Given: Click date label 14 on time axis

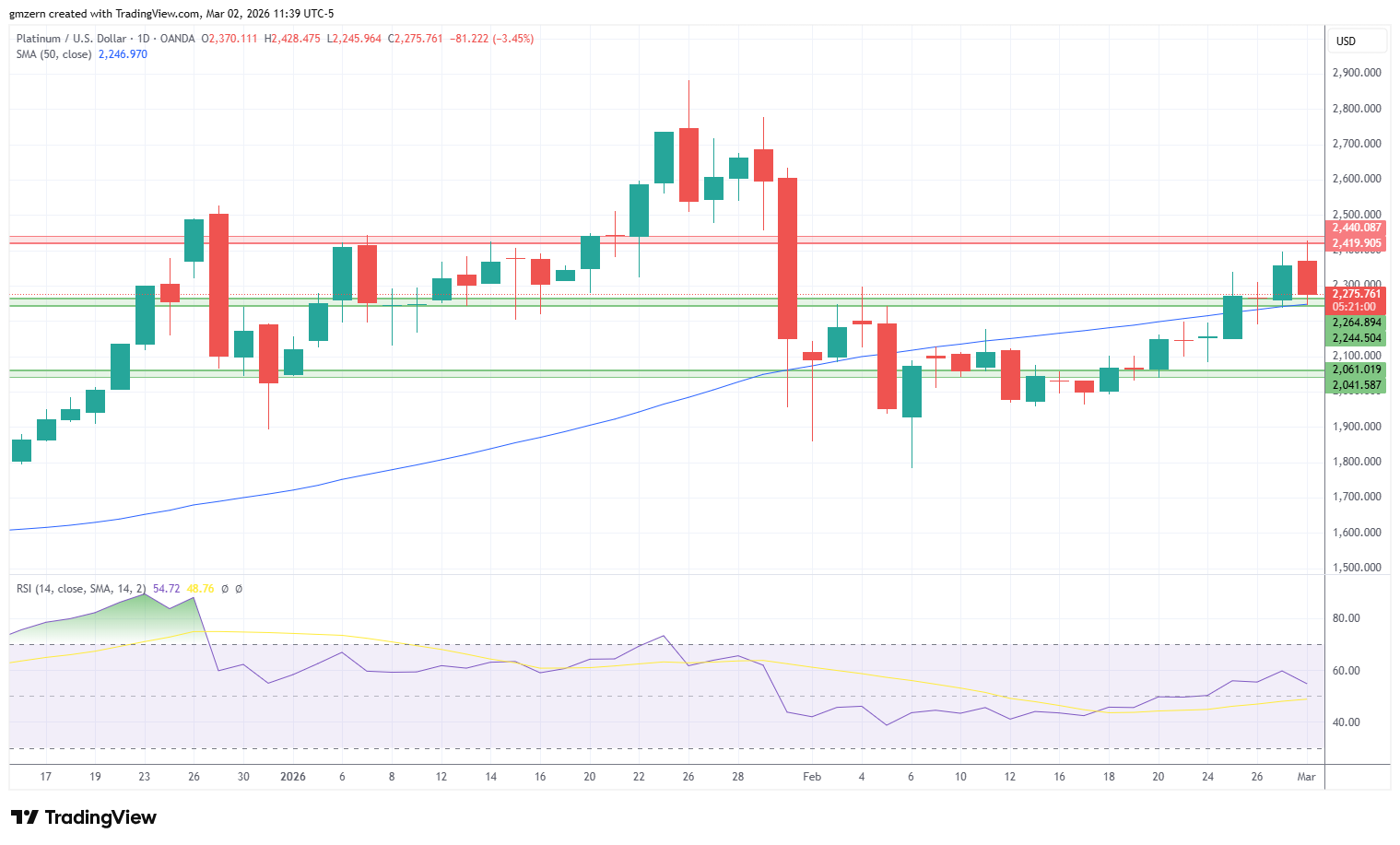Looking at the screenshot, I should pyautogui.click(x=491, y=777).
